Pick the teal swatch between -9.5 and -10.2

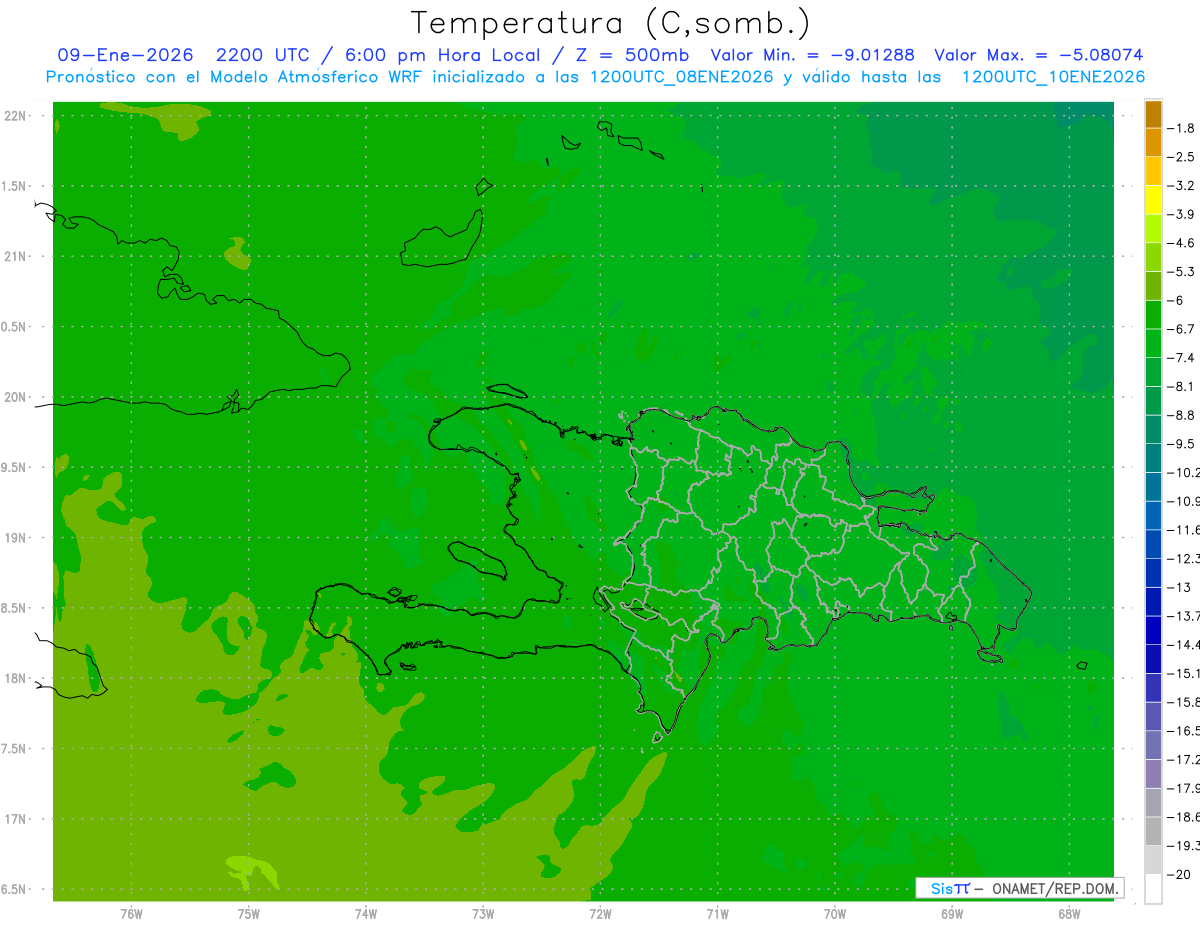click(1153, 458)
